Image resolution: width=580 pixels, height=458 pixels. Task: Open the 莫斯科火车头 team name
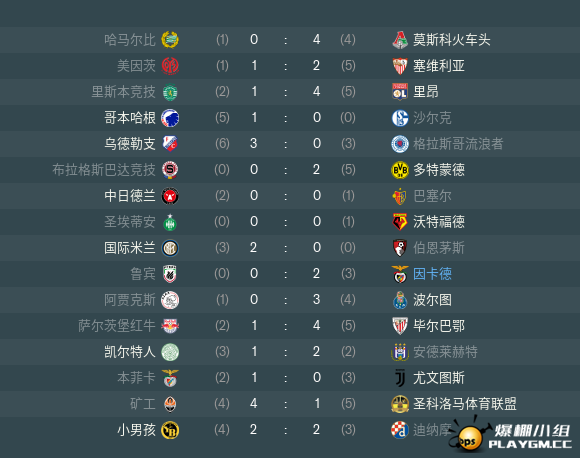[x=451, y=40]
